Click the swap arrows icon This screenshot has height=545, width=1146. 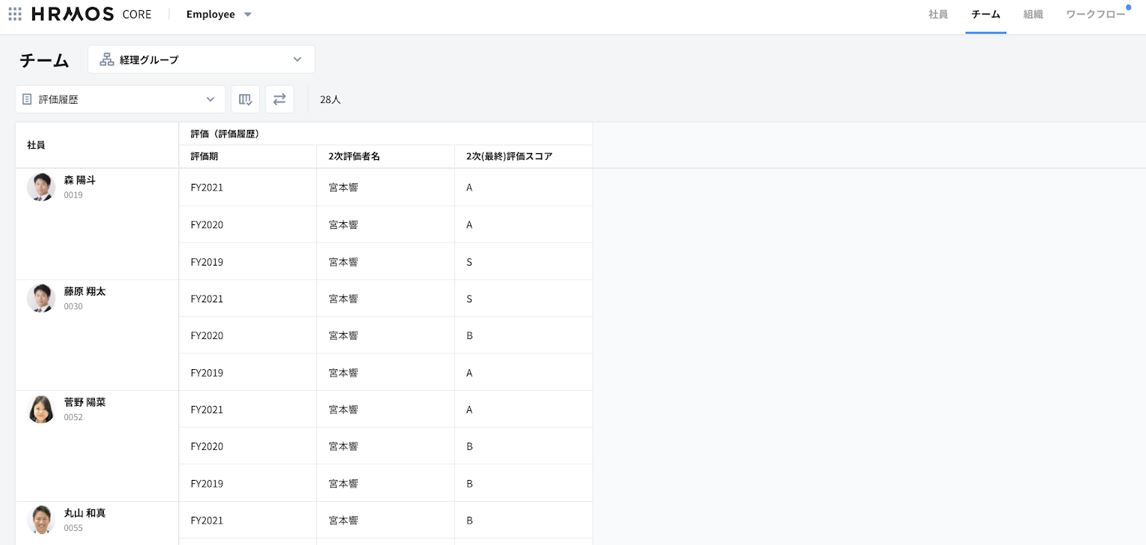pos(279,99)
